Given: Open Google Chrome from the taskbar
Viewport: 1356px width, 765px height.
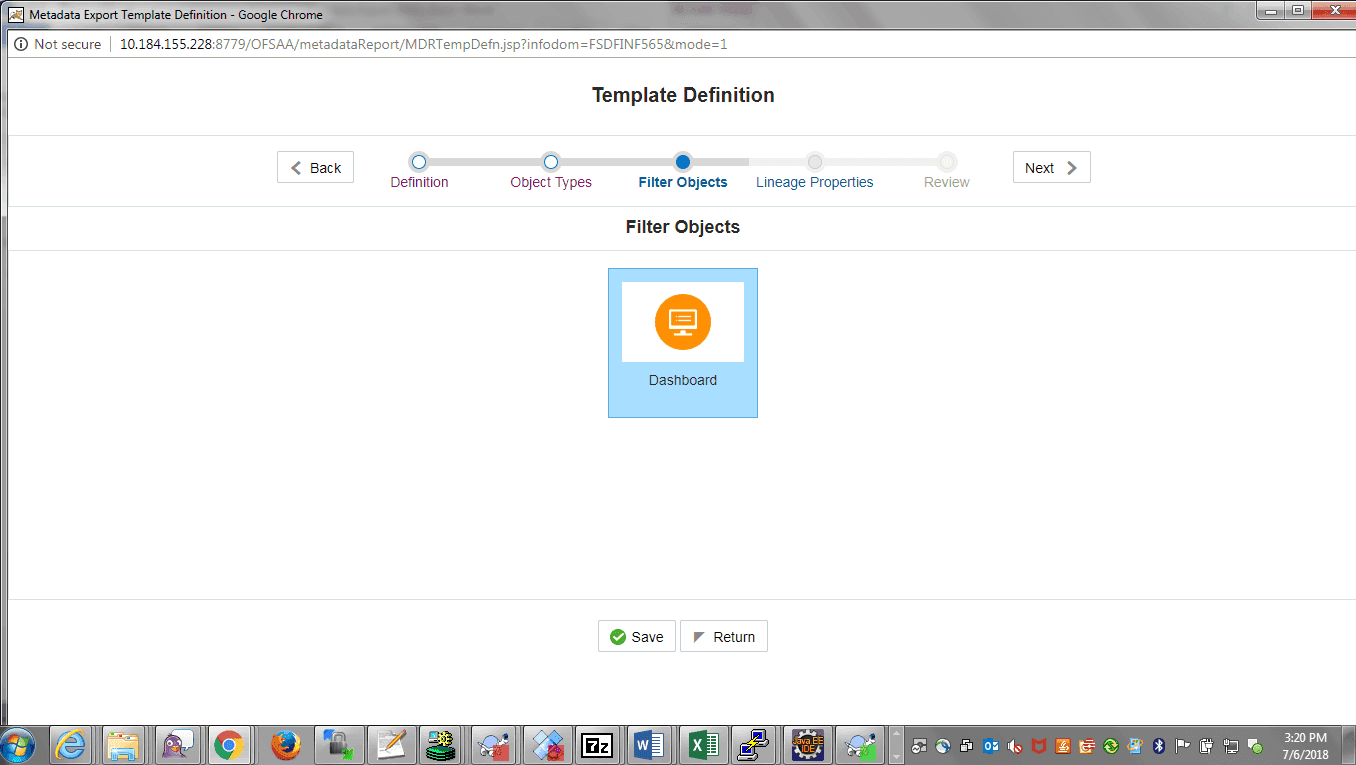Looking at the screenshot, I should tap(231, 745).
